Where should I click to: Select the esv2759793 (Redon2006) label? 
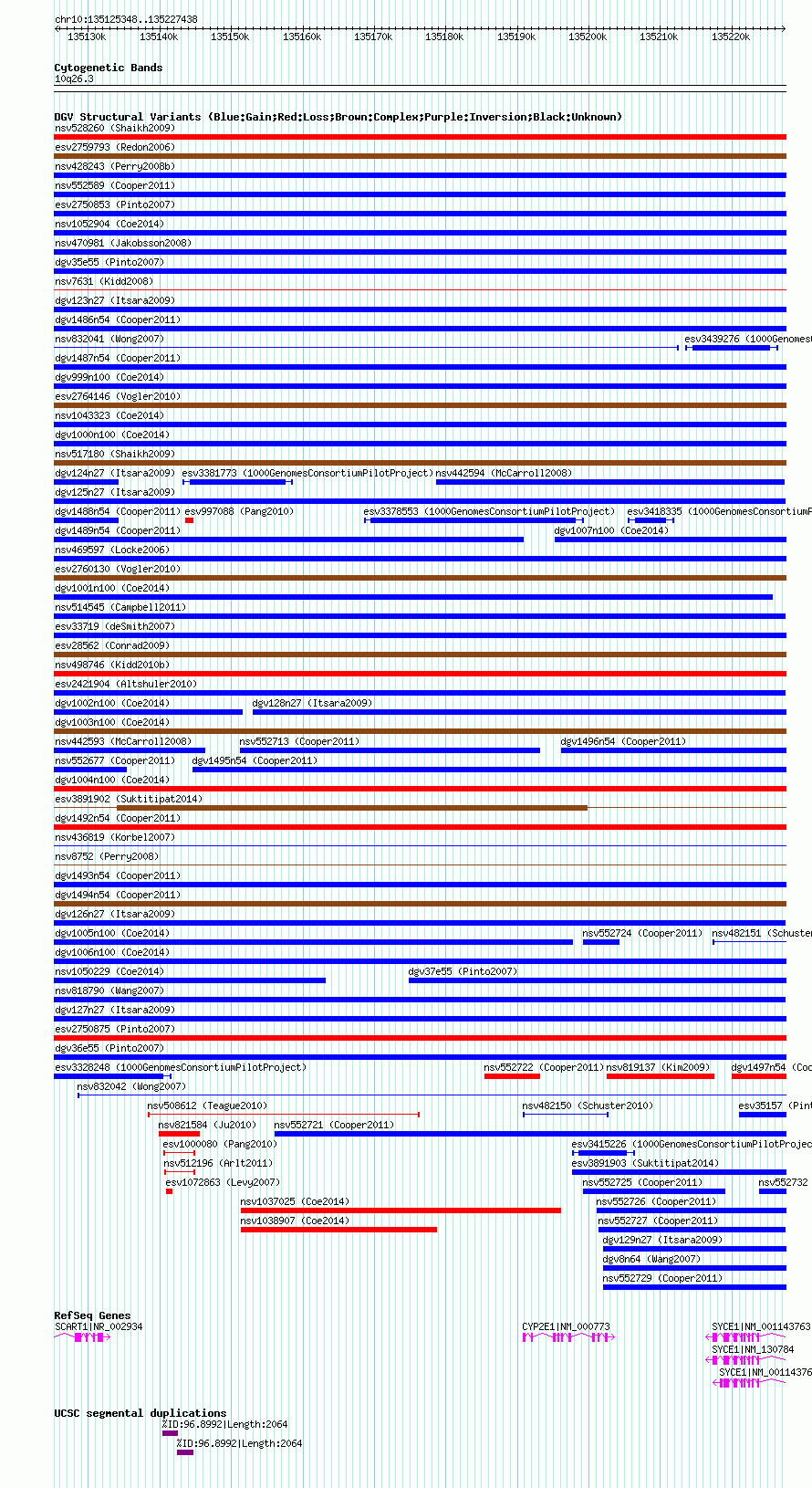point(114,147)
